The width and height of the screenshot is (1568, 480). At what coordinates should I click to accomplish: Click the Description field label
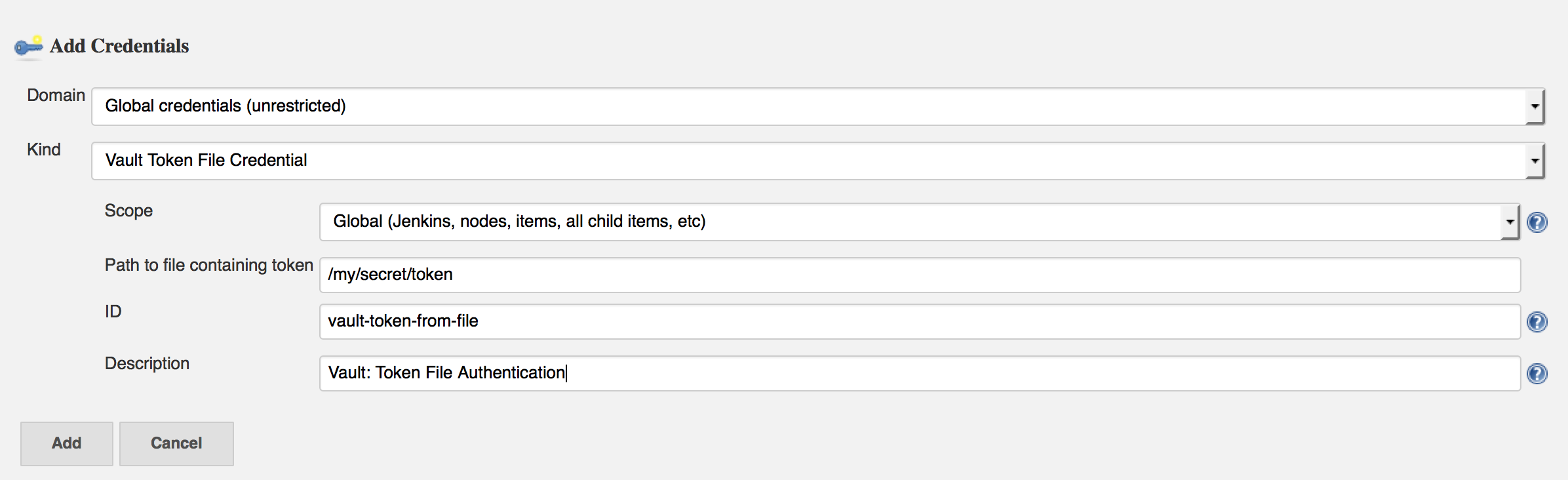(147, 364)
